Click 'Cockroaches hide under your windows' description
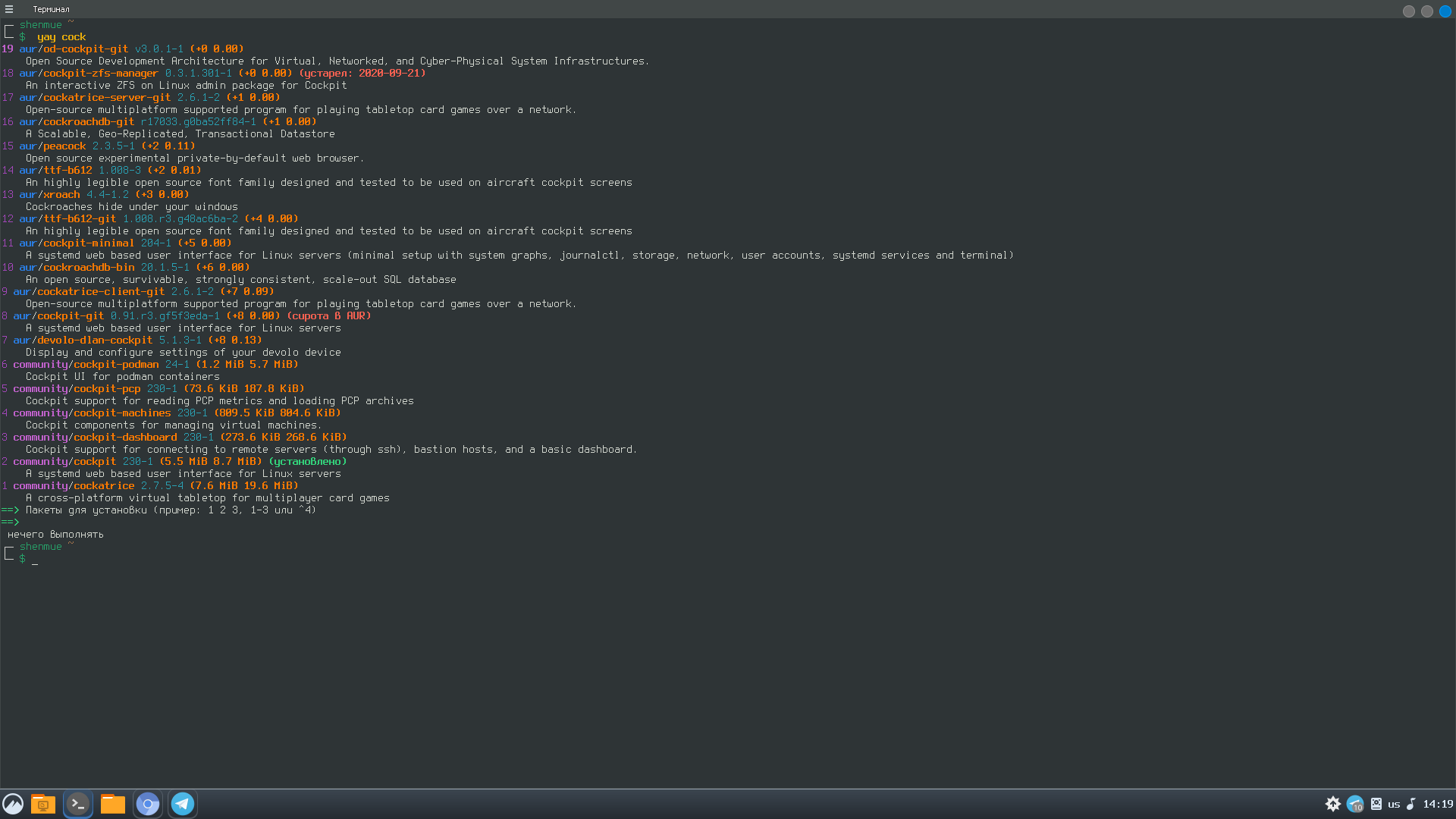1456x819 pixels. coord(132,207)
